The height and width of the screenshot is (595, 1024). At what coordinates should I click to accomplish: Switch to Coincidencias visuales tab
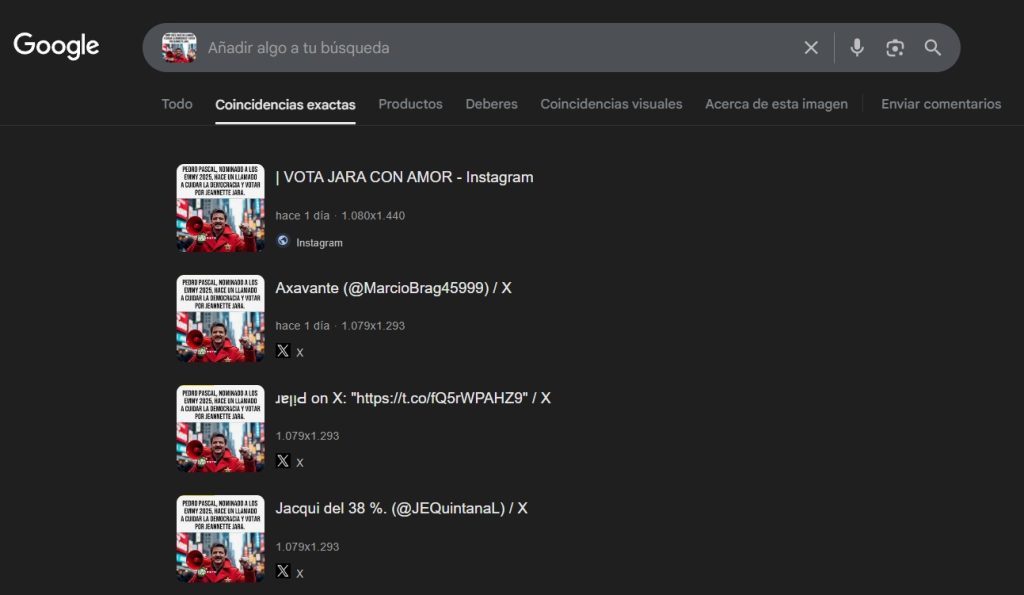point(611,104)
